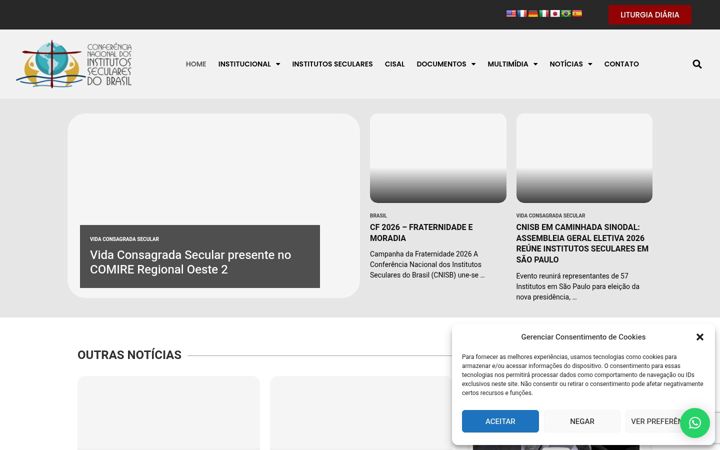Open the Multimídia menu label
720x450 pixels.
[x=508, y=64]
